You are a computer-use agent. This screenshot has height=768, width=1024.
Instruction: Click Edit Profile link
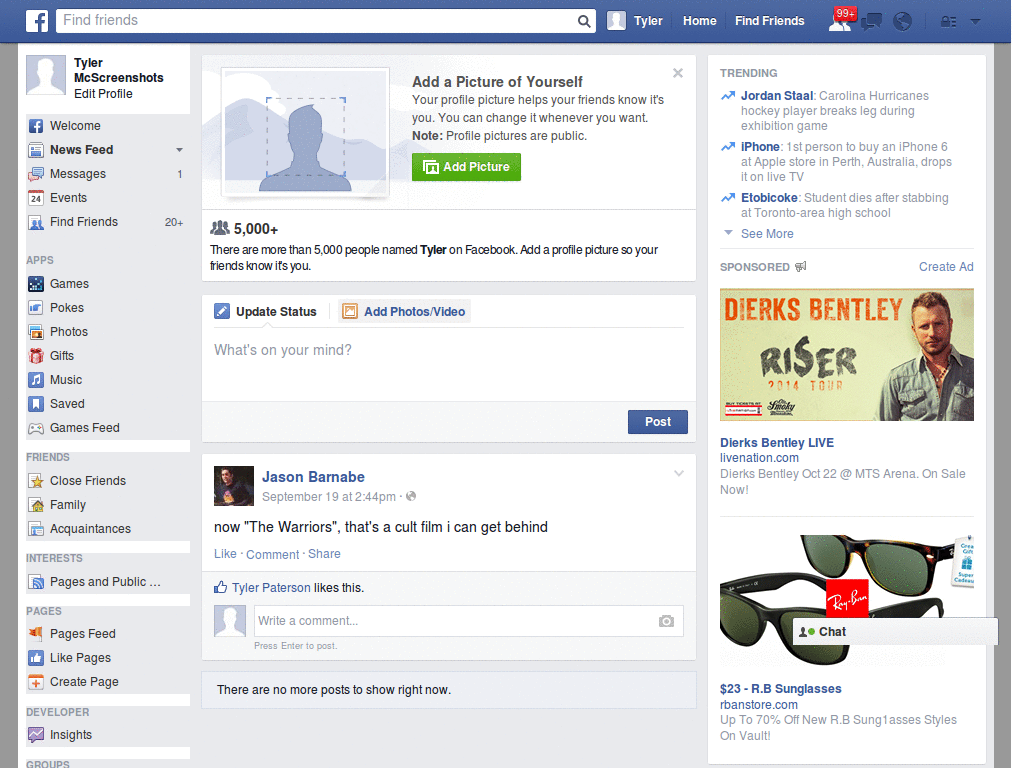pyautogui.click(x=103, y=94)
